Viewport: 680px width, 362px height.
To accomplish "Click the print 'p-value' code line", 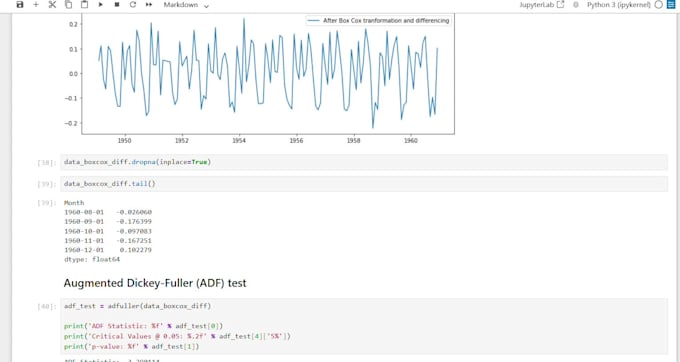I will pyautogui.click(x=132, y=346).
